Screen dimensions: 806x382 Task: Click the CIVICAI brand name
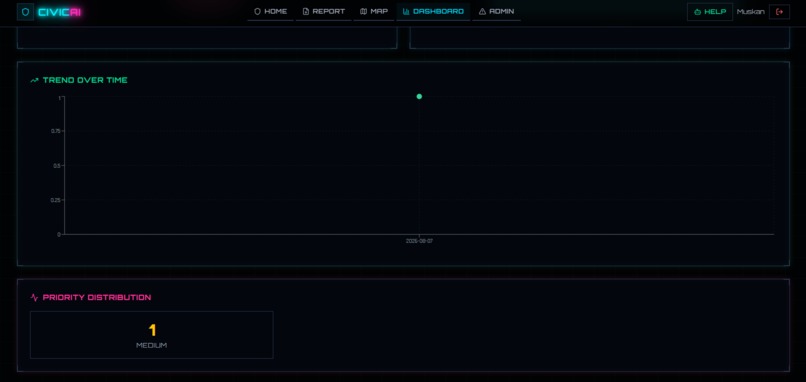pyautogui.click(x=60, y=12)
